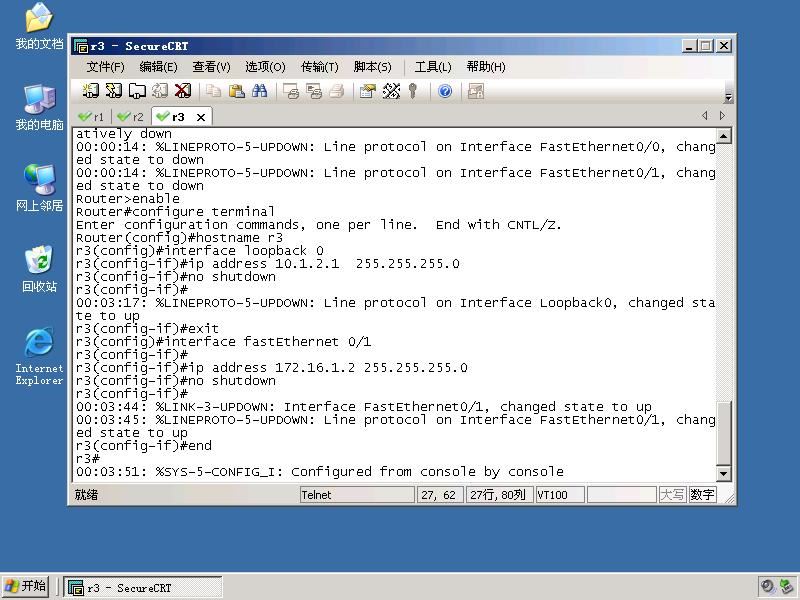Click the Find binoculars icon
This screenshot has height=600, width=800.
260,91
